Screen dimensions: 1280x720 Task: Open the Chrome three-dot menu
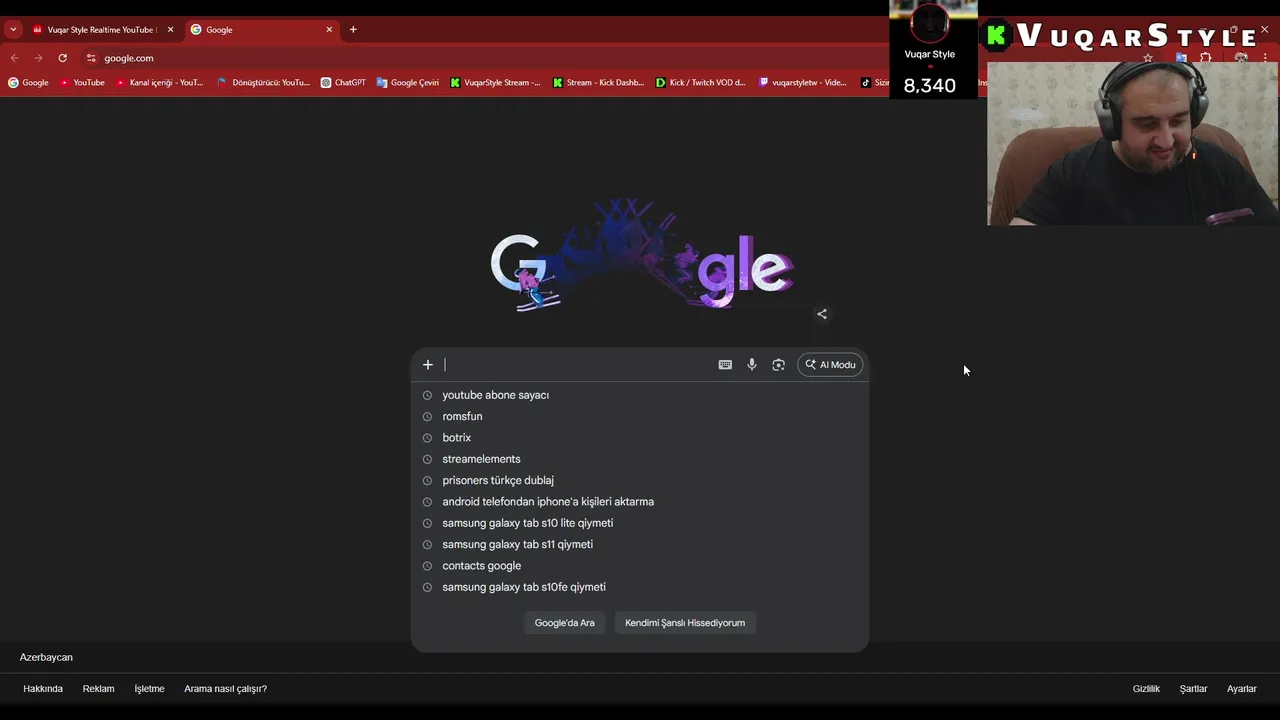tap(1265, 58)
